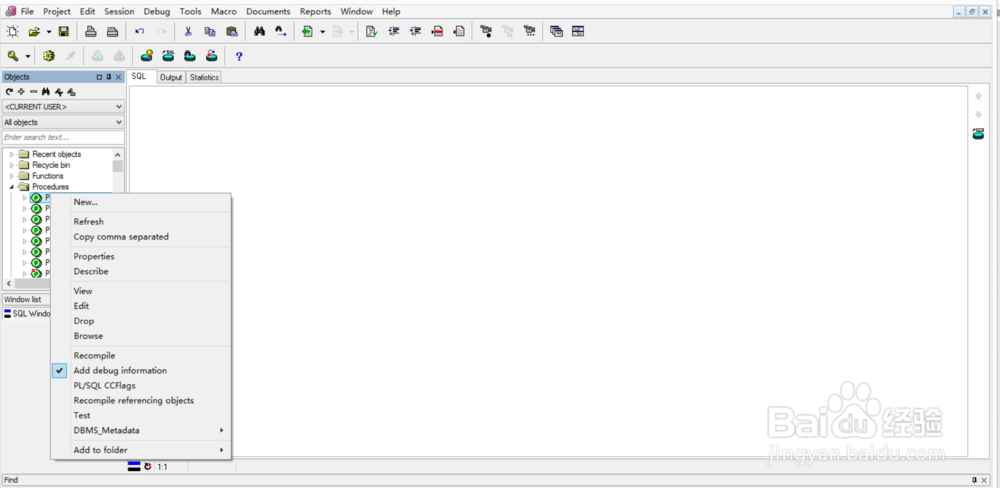Viewport: 1000px width, 488px height.
Task: Click the plus icon in Objects panel toolbar
Action: tap(21, 92)
